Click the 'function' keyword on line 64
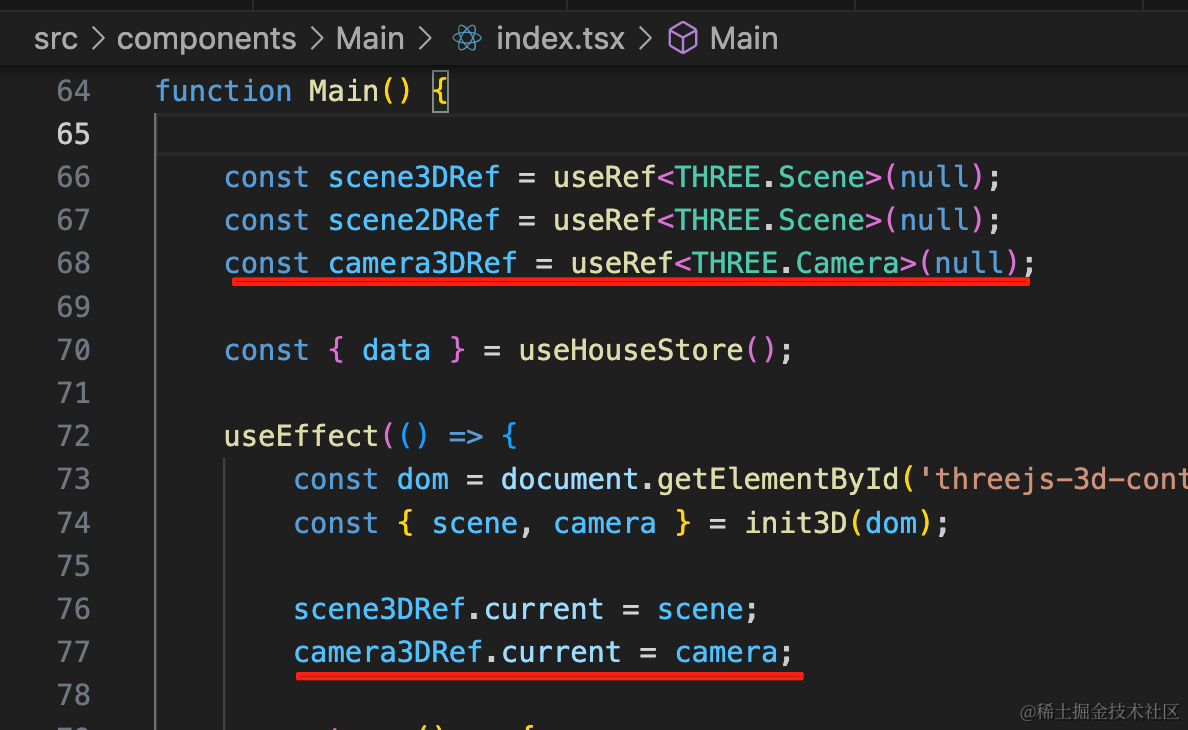This screenshot has width=1188, height=730. click(224, 92)
